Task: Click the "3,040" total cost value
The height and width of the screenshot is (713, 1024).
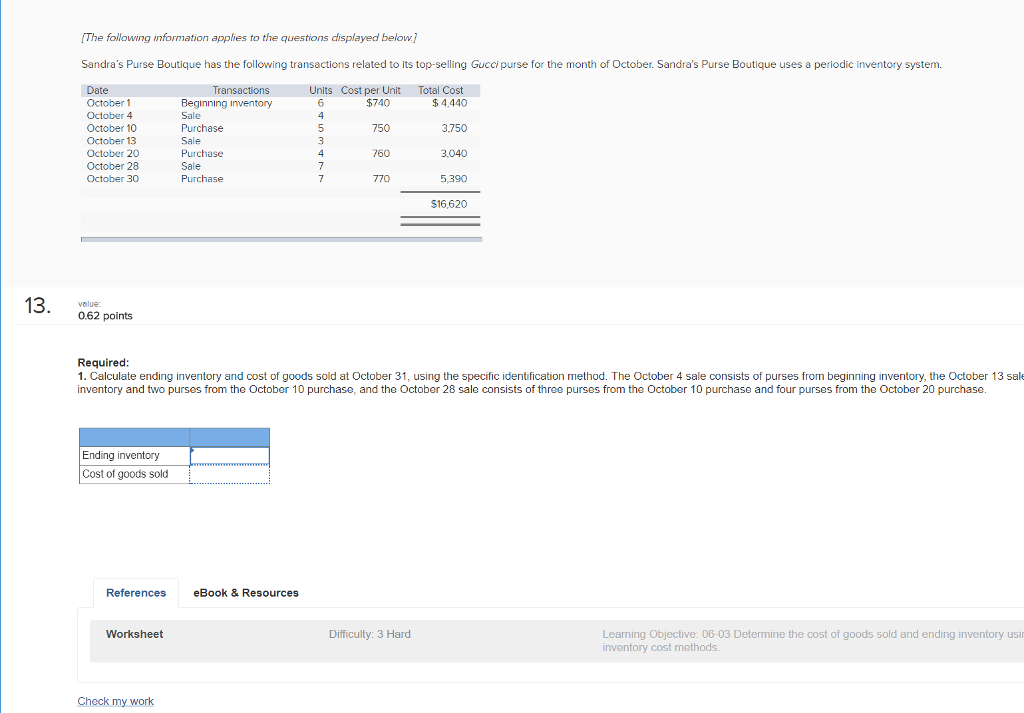Action: point(454,153)
